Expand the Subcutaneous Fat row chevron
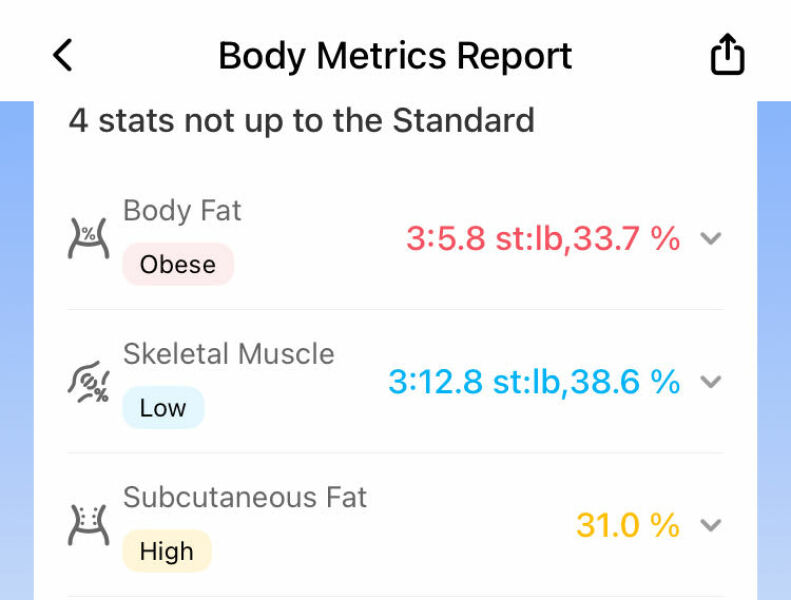Viewport: 791px width, 600px height. pyautogui.click(x=711, y=525)
